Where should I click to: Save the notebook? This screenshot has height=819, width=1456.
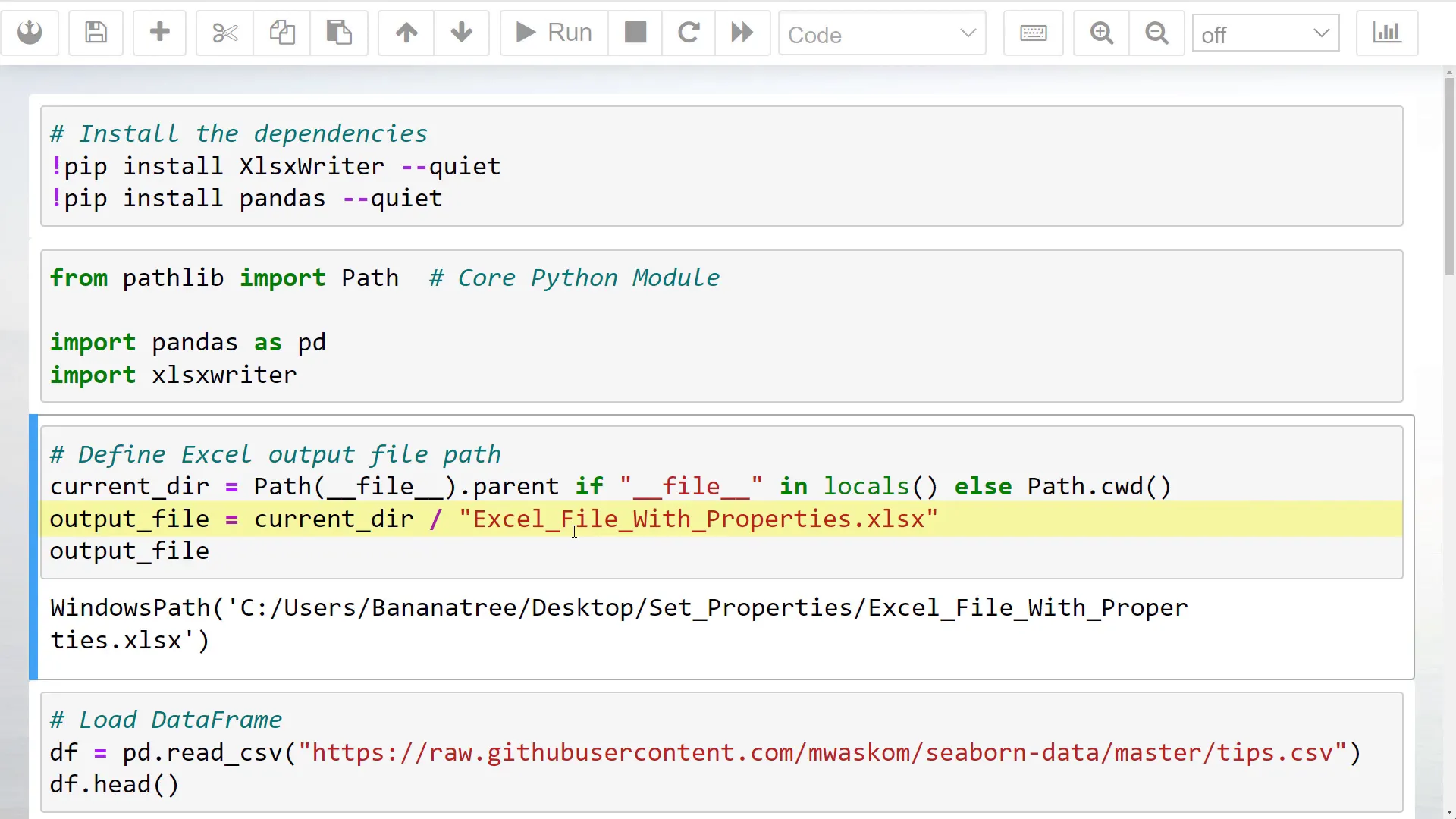(x=96, y=33)
